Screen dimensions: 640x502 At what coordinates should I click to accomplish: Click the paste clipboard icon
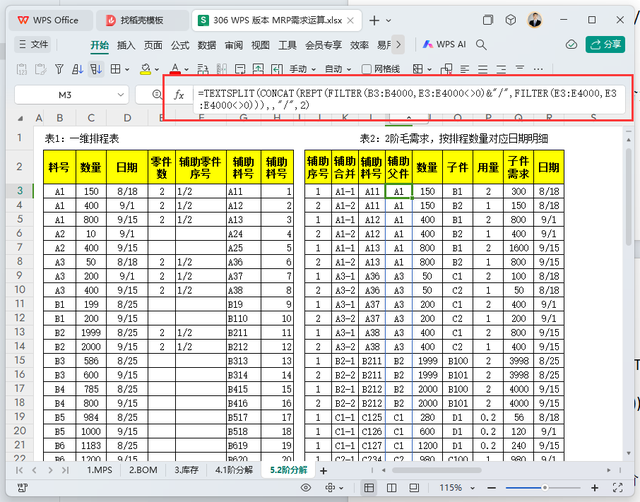click(40, 69)
